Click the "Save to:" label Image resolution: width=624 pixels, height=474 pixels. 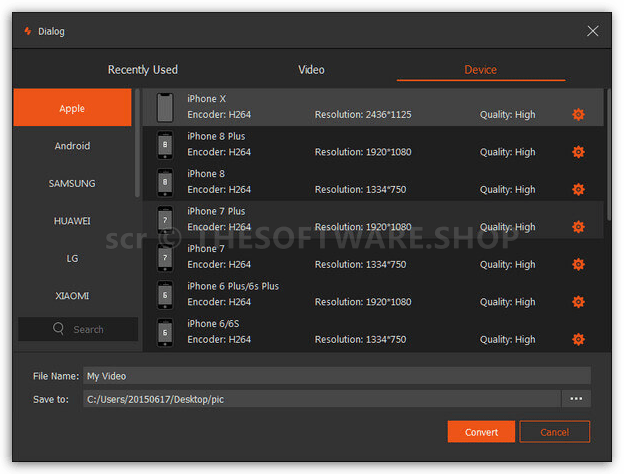(51, 399)
